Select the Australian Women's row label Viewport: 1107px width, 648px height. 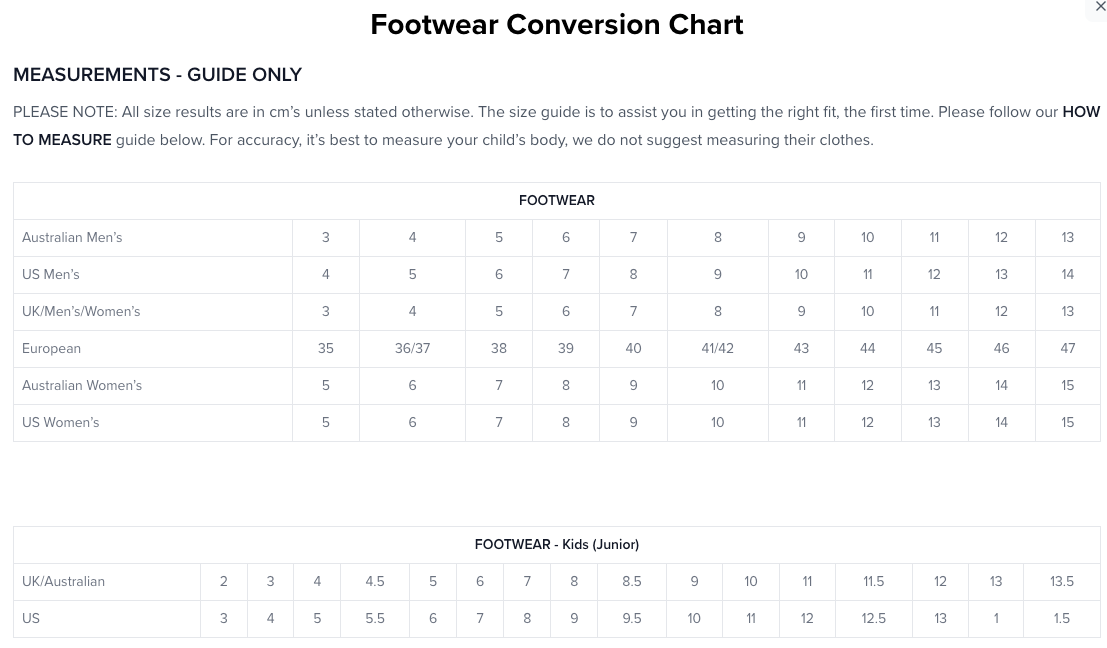click(x=82, y=386)
